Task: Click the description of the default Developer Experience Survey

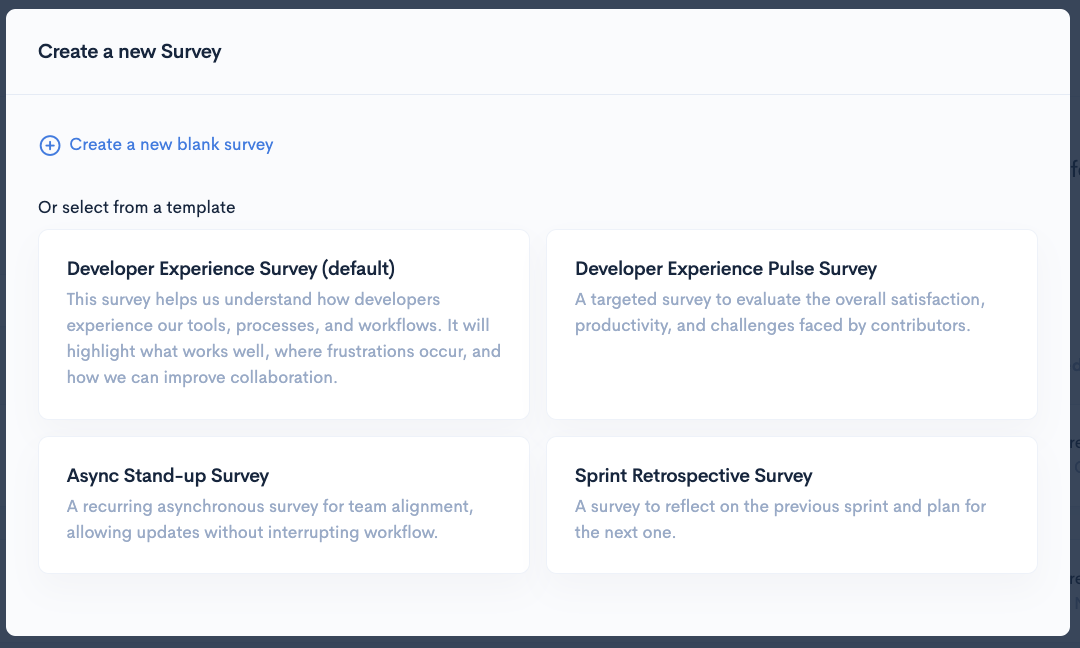Action: (283, 338)
